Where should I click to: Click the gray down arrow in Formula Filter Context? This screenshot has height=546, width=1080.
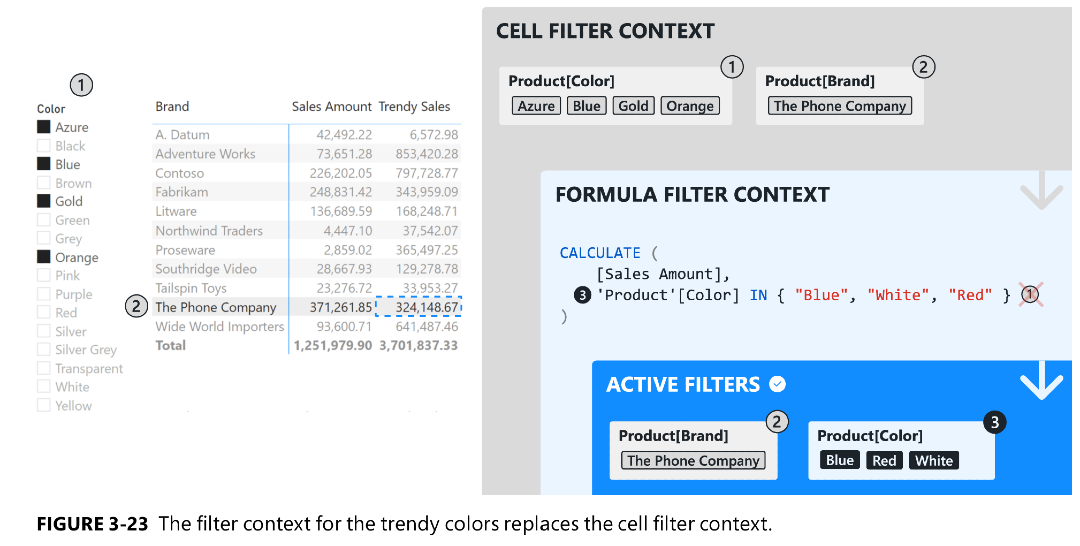click(x=1040, y=193)
